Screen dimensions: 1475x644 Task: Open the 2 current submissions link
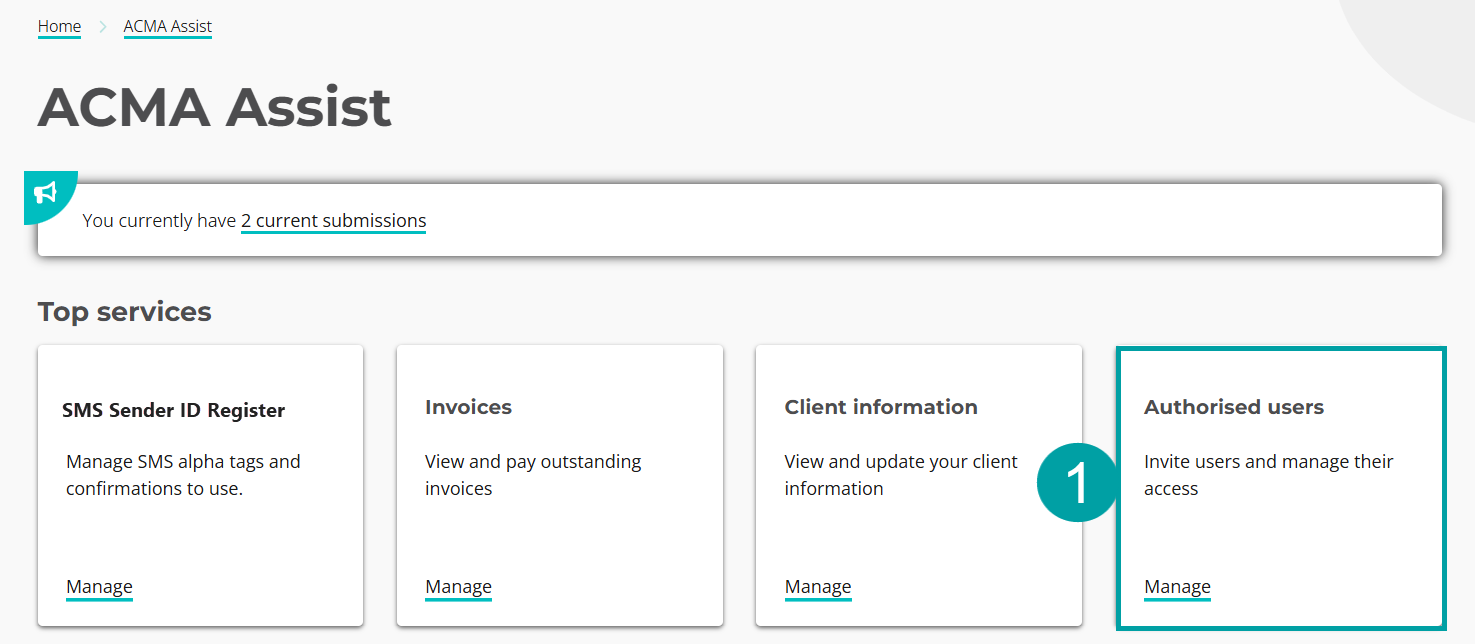tap(333, 220)
